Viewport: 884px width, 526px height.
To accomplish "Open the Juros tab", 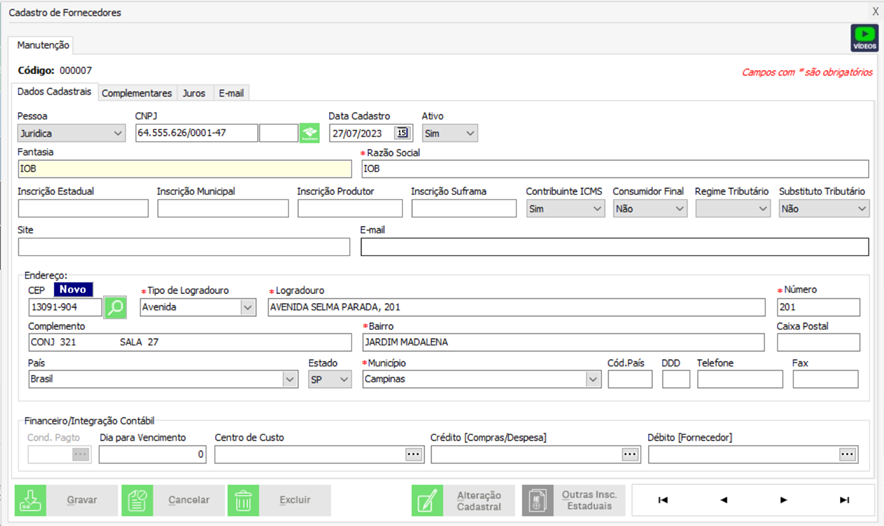I will click(x=194, y=93).
